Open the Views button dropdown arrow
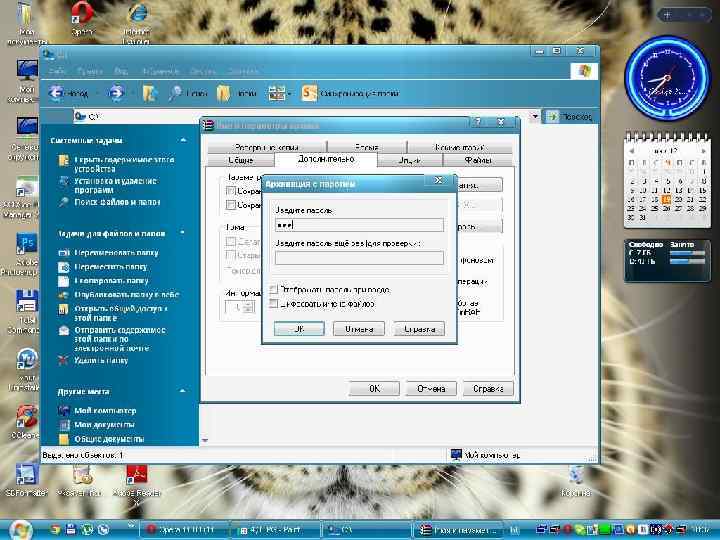This screenshot has width=720, height=540. (289, 94)
